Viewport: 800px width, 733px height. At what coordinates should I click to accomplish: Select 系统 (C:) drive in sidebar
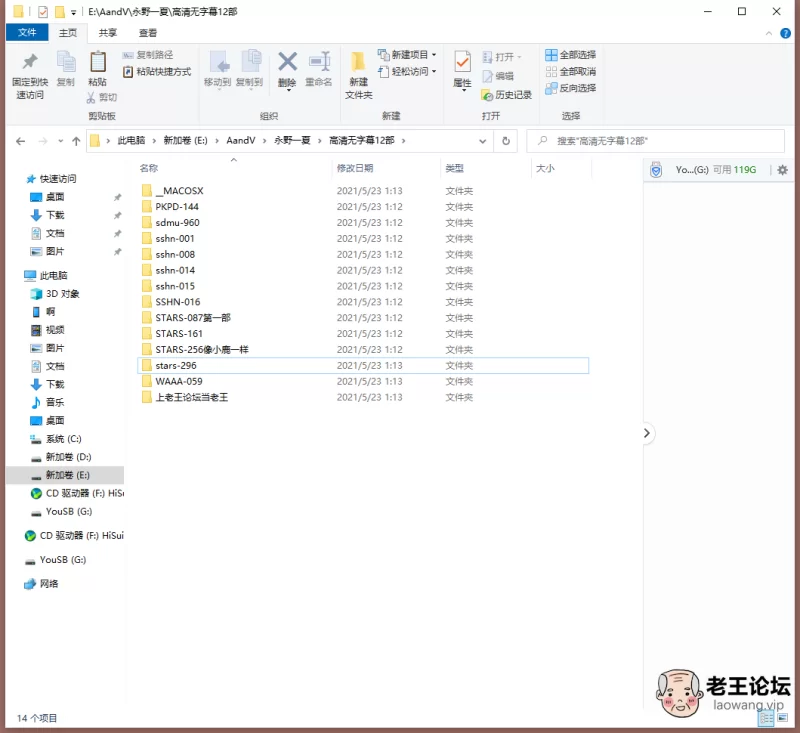56,439
